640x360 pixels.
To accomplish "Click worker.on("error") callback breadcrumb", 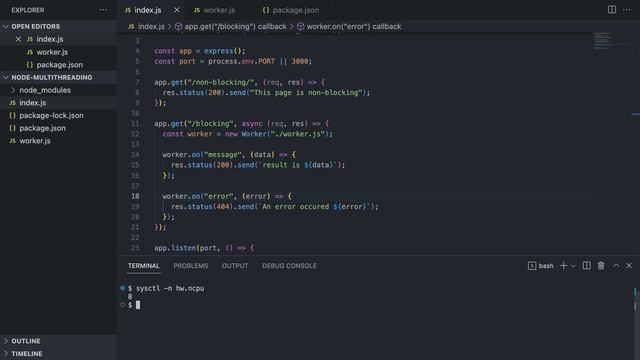I will [354, 27].
